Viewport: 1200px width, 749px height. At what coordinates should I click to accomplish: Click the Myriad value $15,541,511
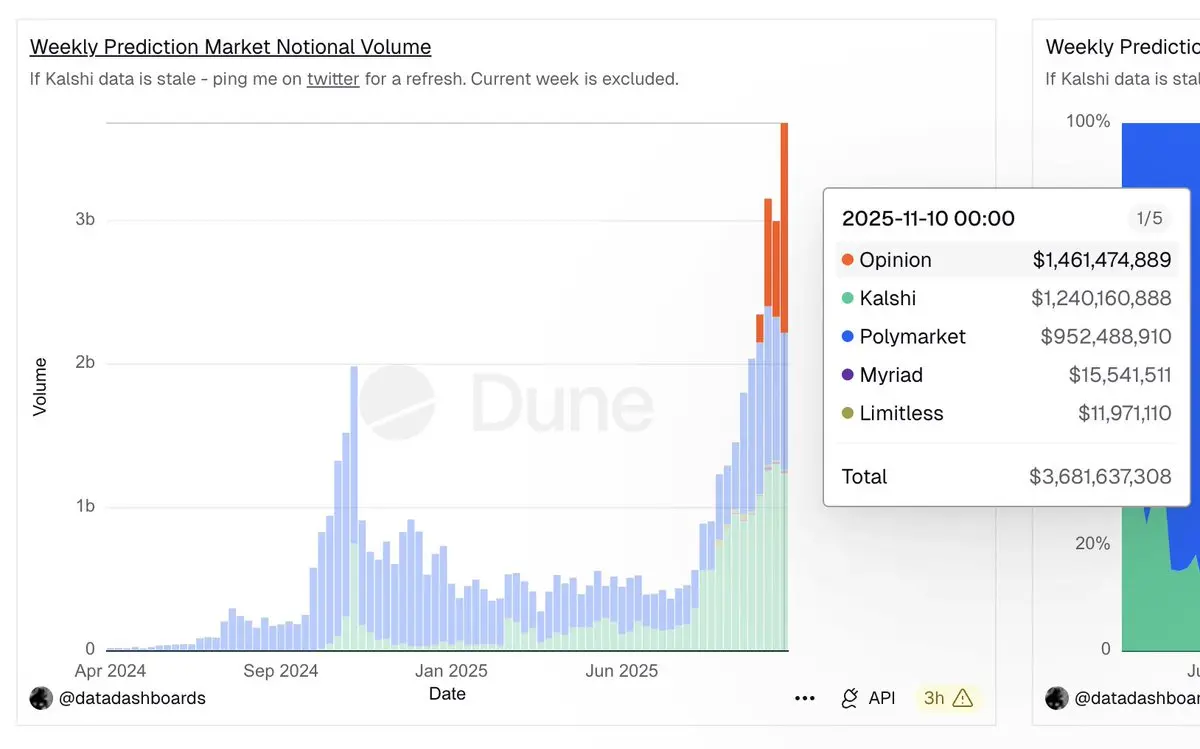point(1120,375)
